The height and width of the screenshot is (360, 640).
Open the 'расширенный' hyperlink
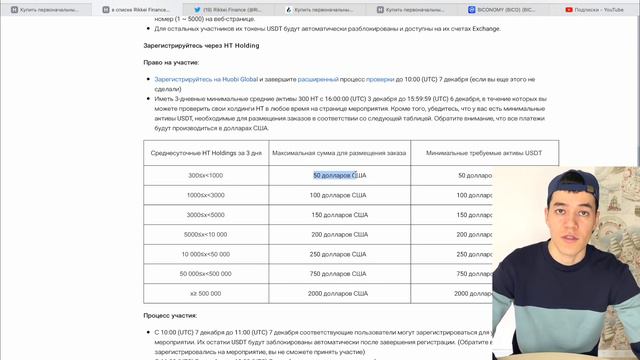tap(318, 79)
